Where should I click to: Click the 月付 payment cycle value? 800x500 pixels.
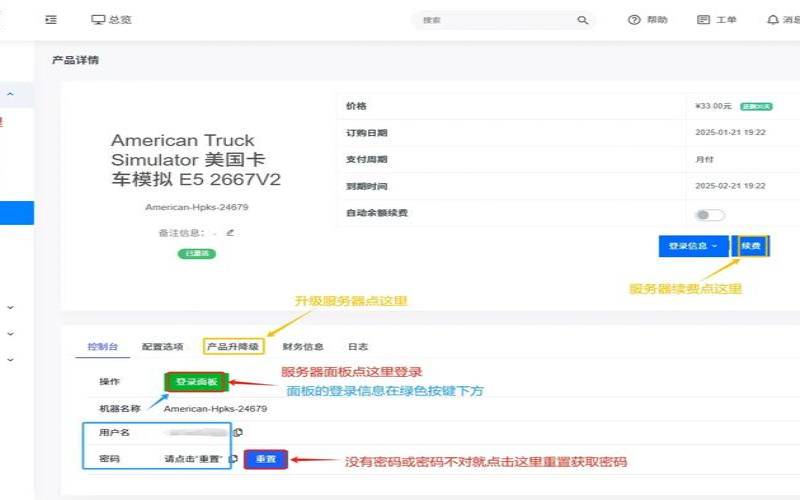704,159
